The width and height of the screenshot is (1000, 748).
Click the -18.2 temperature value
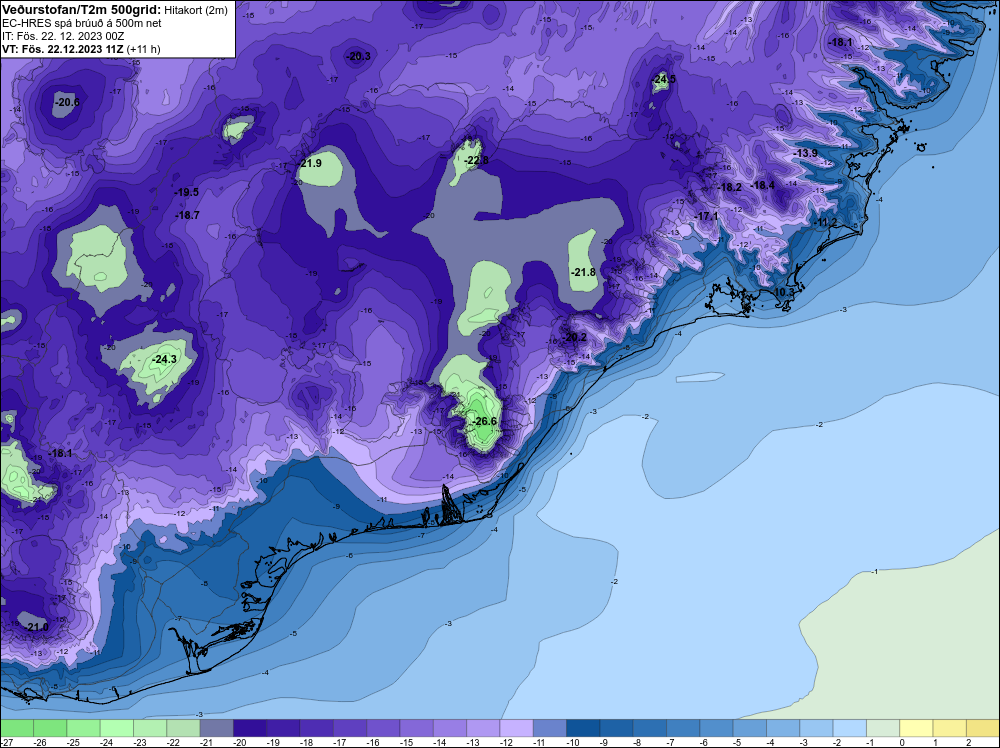(x=730, y=187)
